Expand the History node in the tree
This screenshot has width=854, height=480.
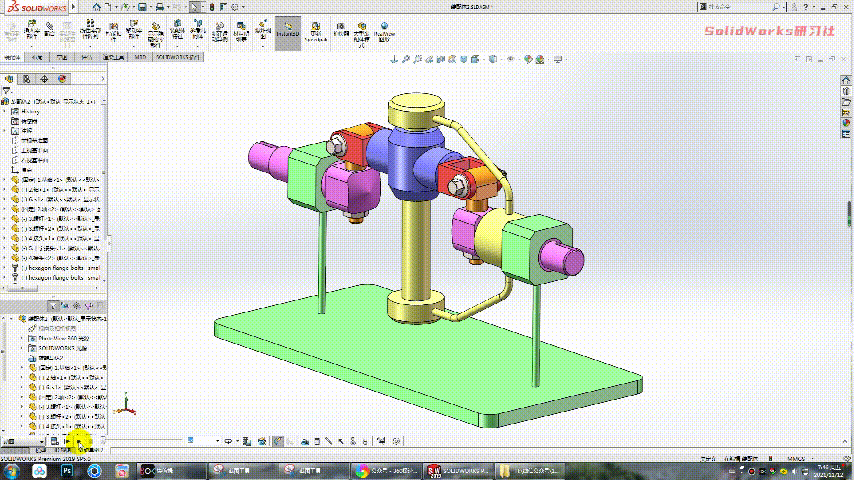[5, 111]
